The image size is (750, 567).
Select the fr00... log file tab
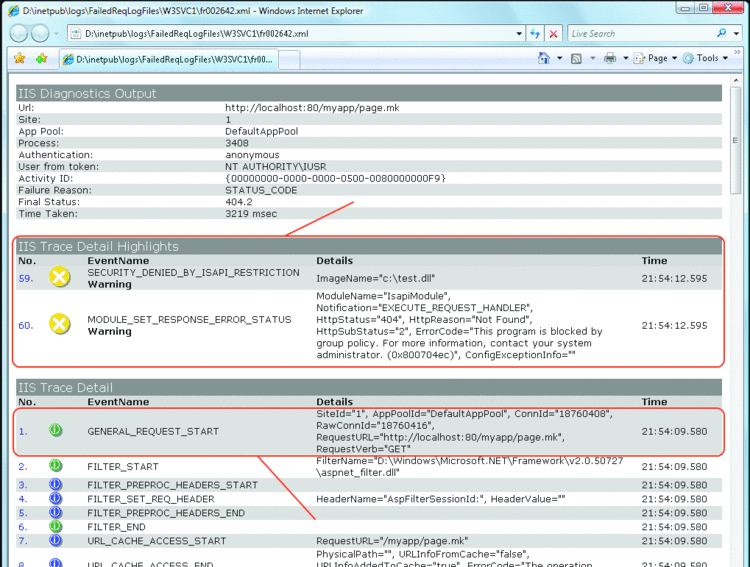pos(168,59)
